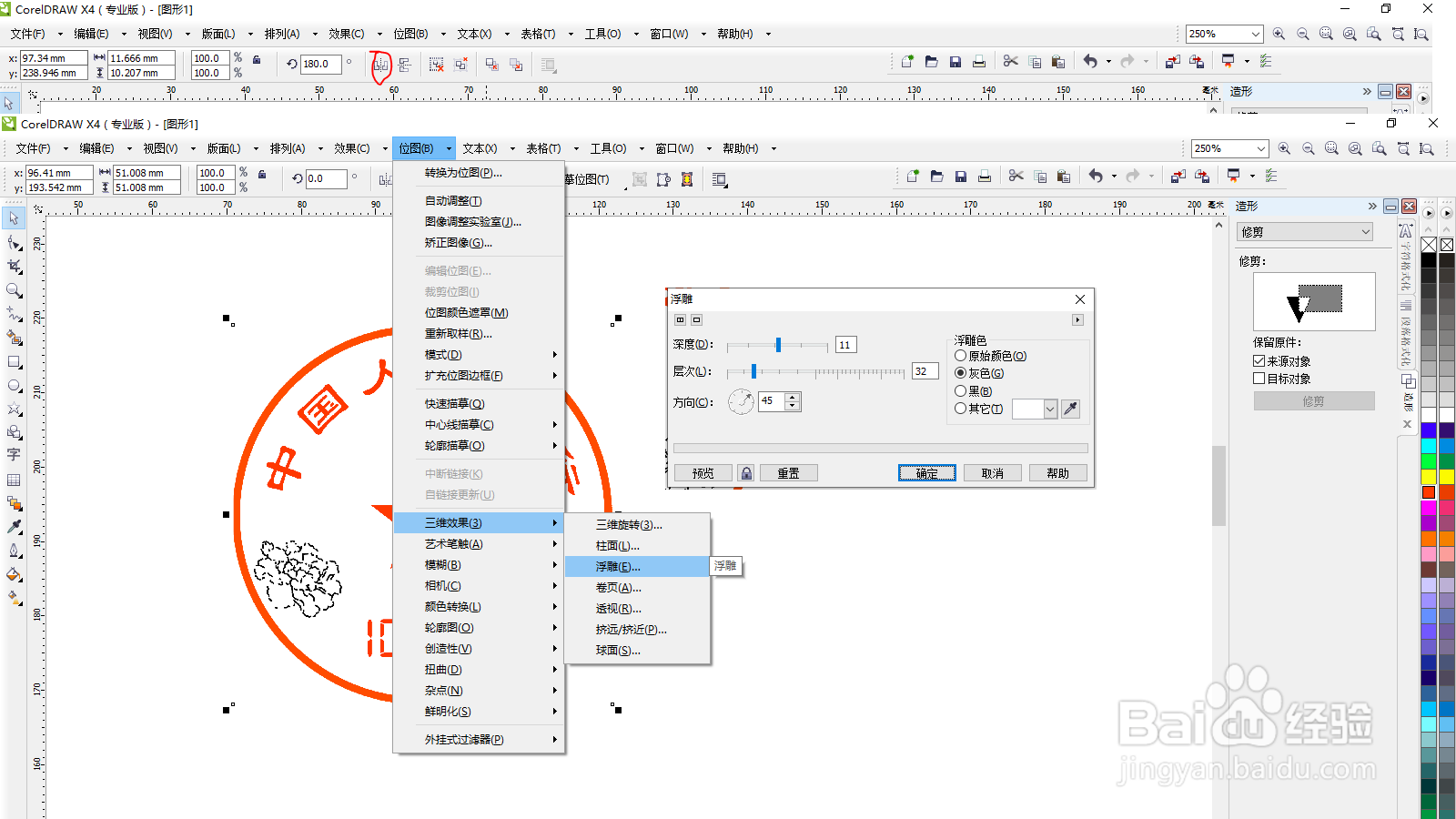The image size is (1456, 819).
Task: Choose 转换为位图 from the menu
Action: (479, 173)
